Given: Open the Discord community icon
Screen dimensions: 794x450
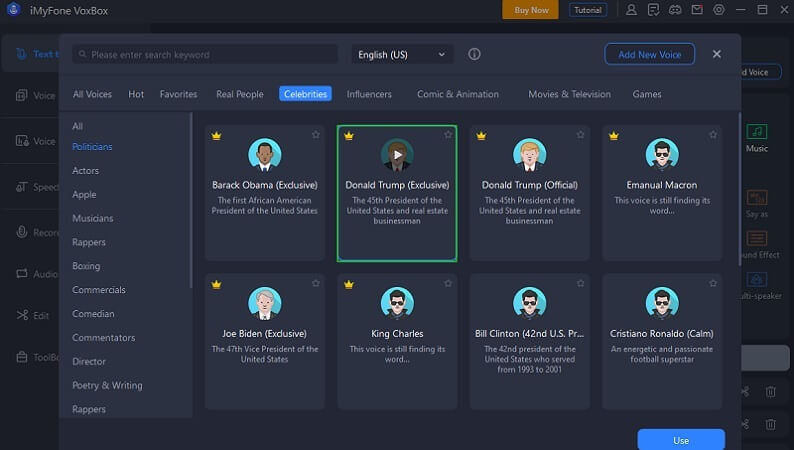Looking at the screenshot, I should pos(675,10).
